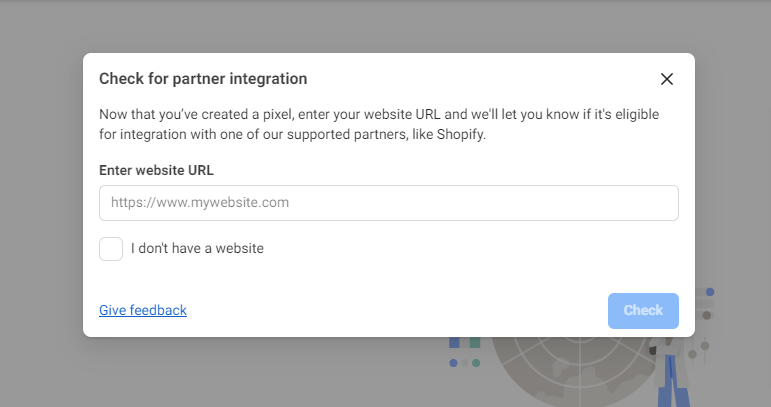Click into the website URL text field
This screenshot has height=407, width=771.
(388, 203)
